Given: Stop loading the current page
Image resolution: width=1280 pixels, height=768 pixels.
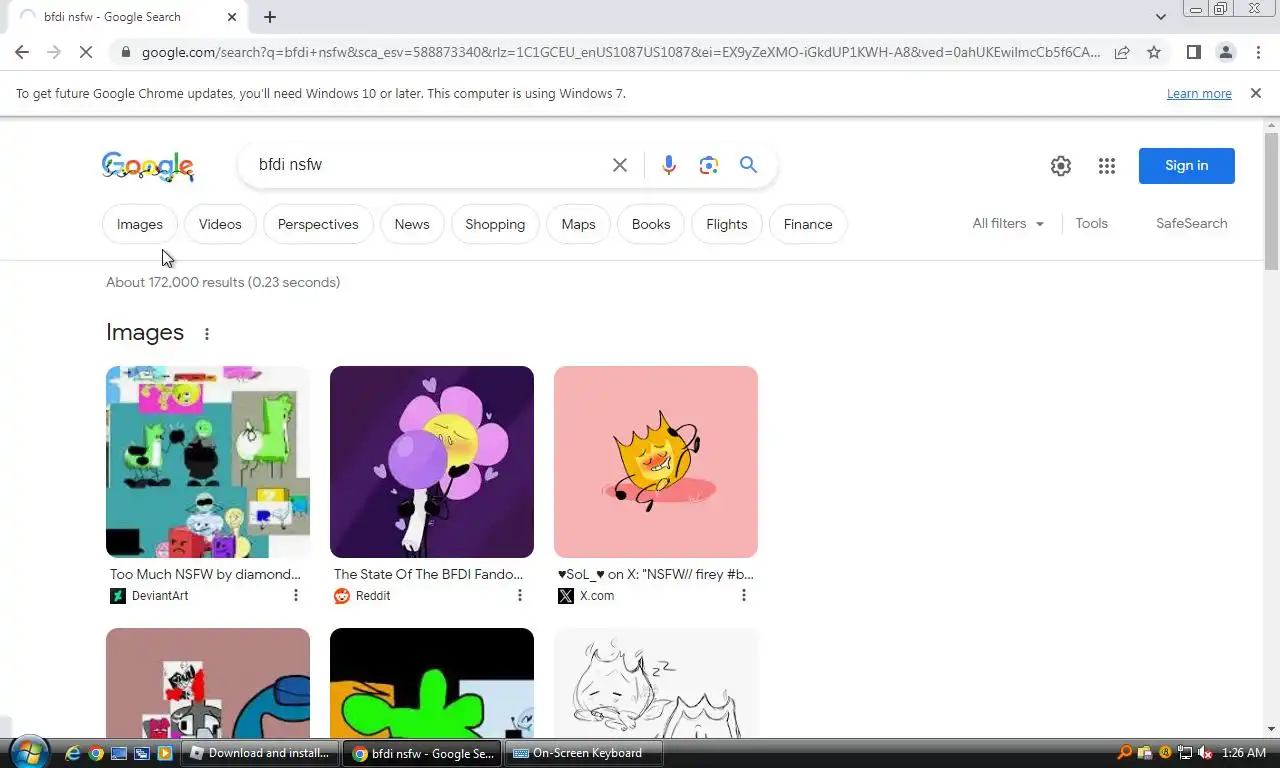Looking at the screenshot, I should tap(86, 52).
